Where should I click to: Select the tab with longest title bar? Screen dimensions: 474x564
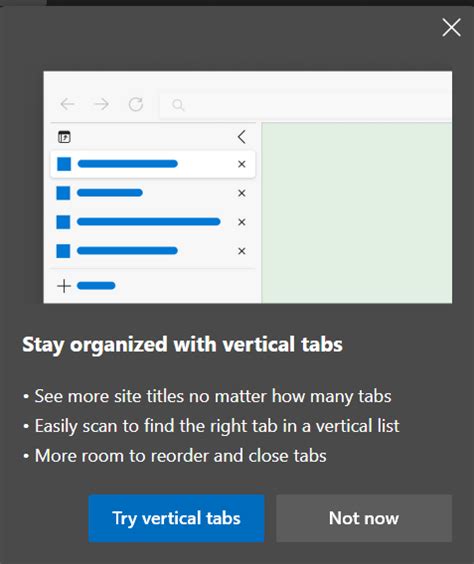point(153,222)
